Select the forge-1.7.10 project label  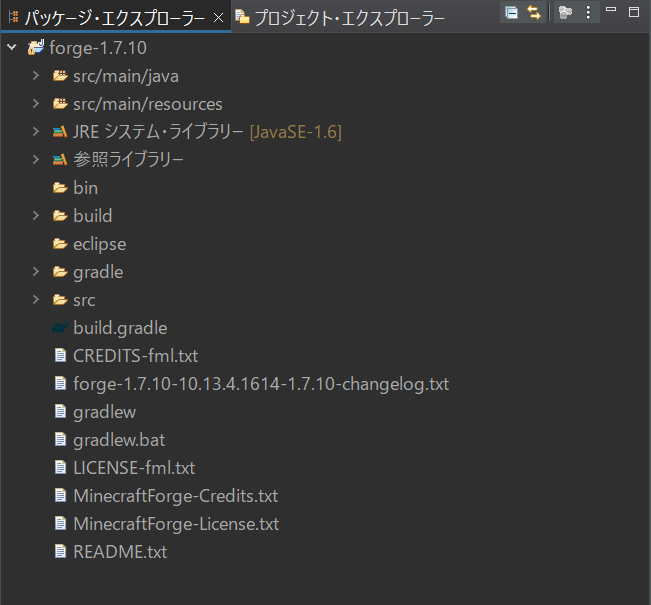pos(98,48)
